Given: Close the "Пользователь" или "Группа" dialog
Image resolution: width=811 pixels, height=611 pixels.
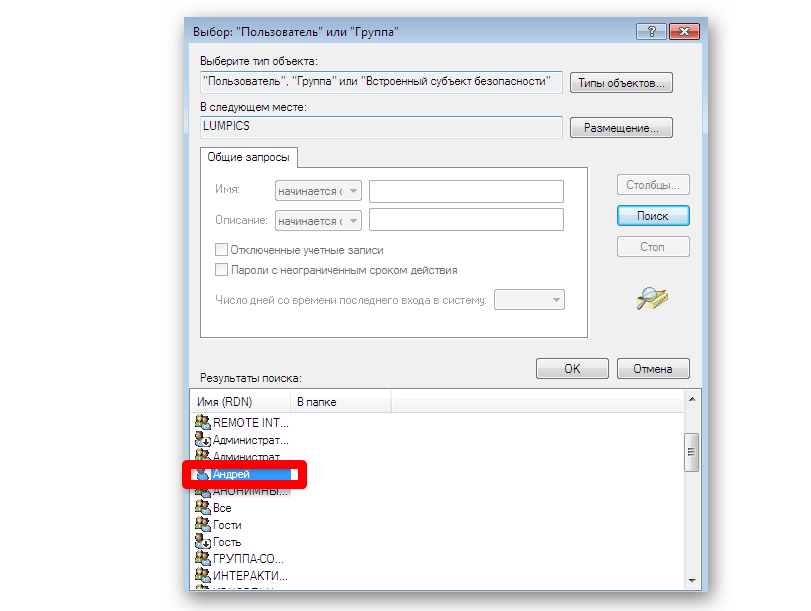Looking at the screenshot, I should (684, 32).
